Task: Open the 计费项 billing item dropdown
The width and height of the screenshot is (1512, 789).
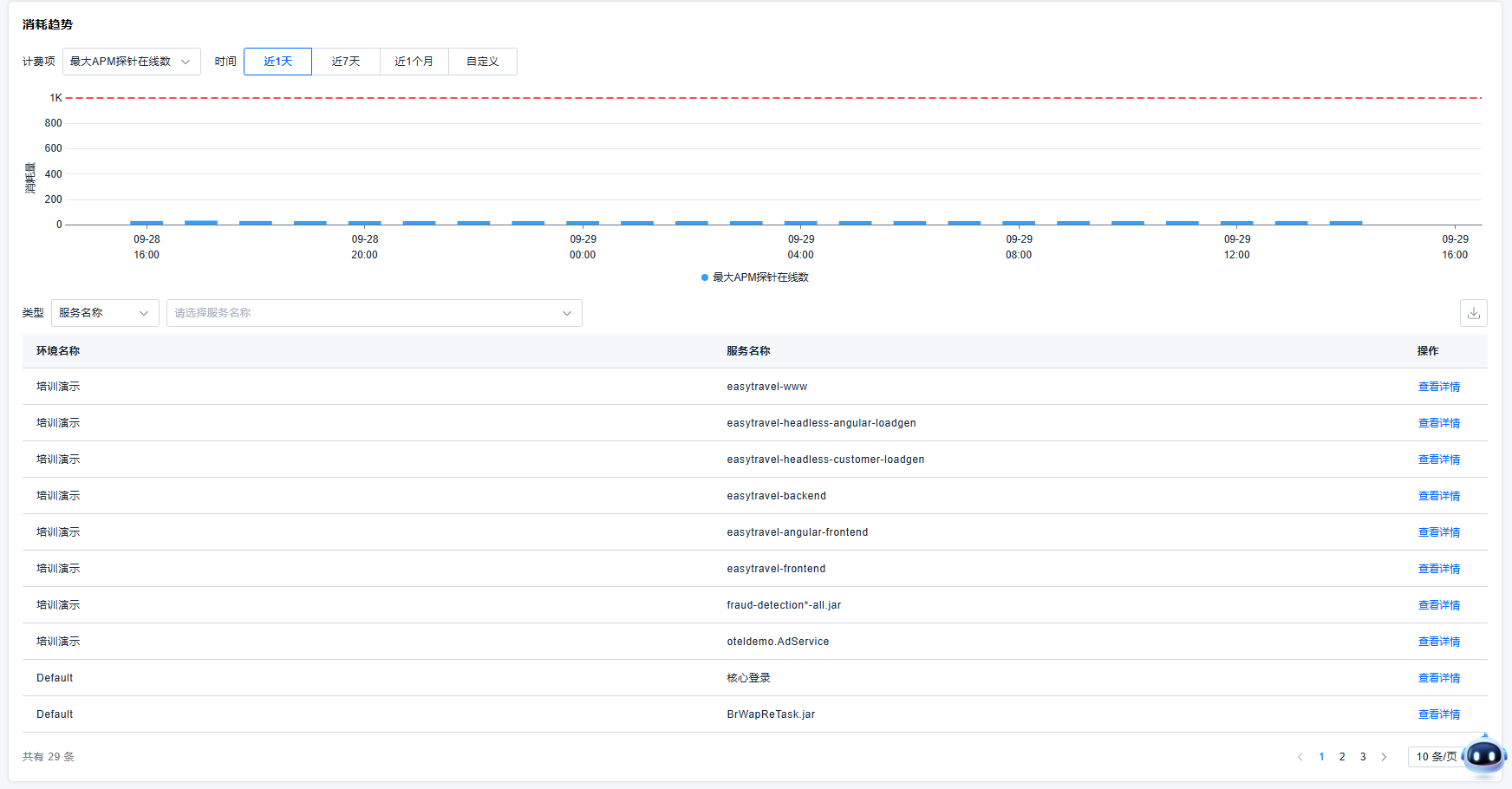Action: (131, 62)
